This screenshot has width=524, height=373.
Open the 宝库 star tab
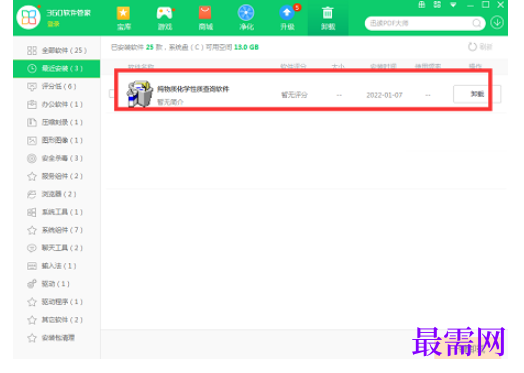(123, 18)
